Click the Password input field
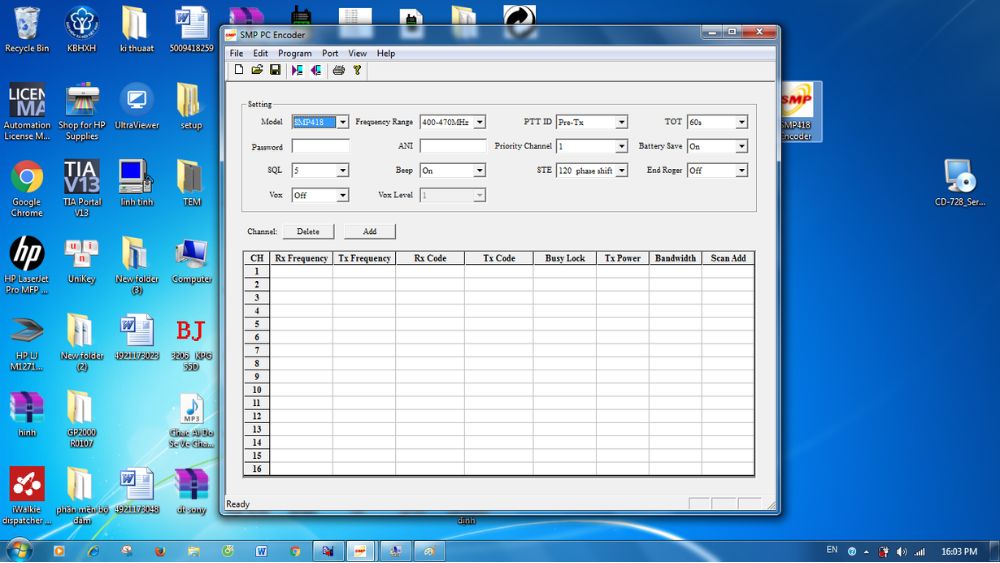 320,146
